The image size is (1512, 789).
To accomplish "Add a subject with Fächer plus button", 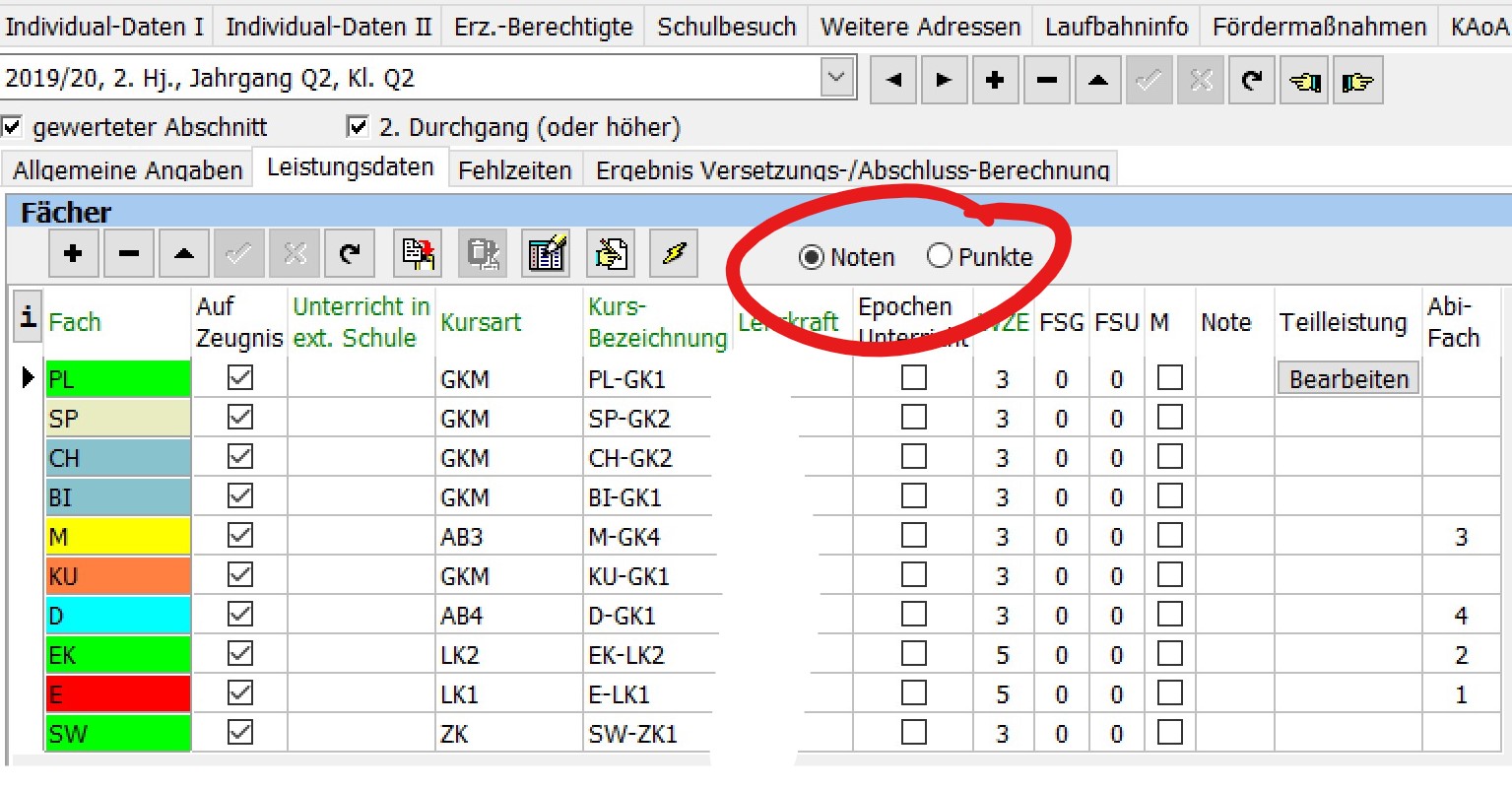I will pos(73,254).
